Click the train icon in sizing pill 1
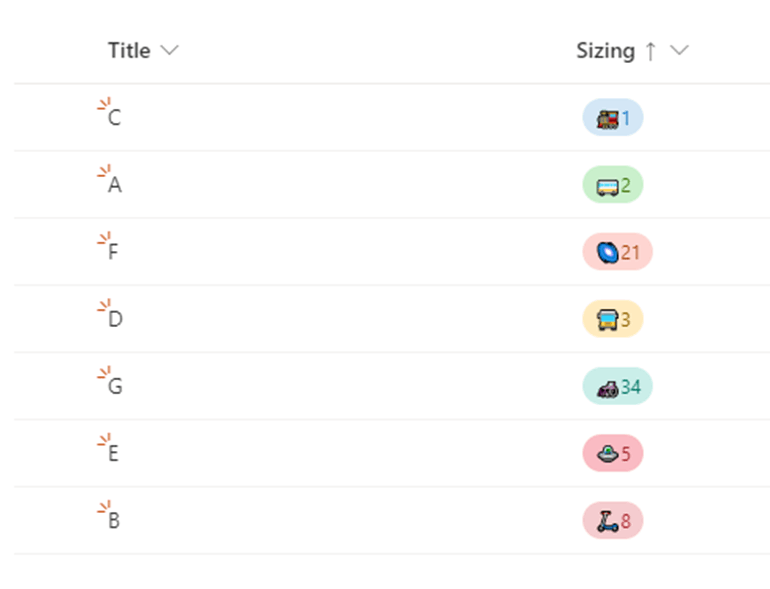 tap(607, 119)
